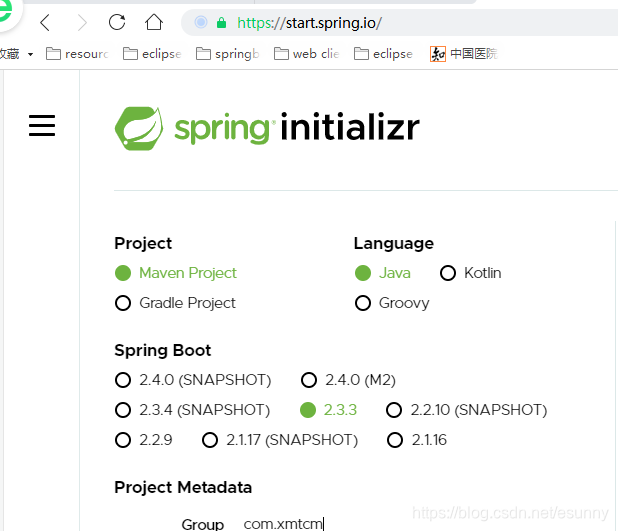Image resolution: width=618 pixels, height=531 pixels.
Task: Click the Spring leaf logo
Action: 139,129
